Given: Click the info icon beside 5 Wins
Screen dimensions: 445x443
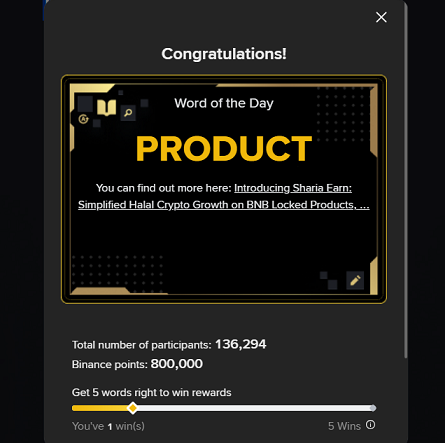Looking at the screenshot, I should click(x=370, y=425).
